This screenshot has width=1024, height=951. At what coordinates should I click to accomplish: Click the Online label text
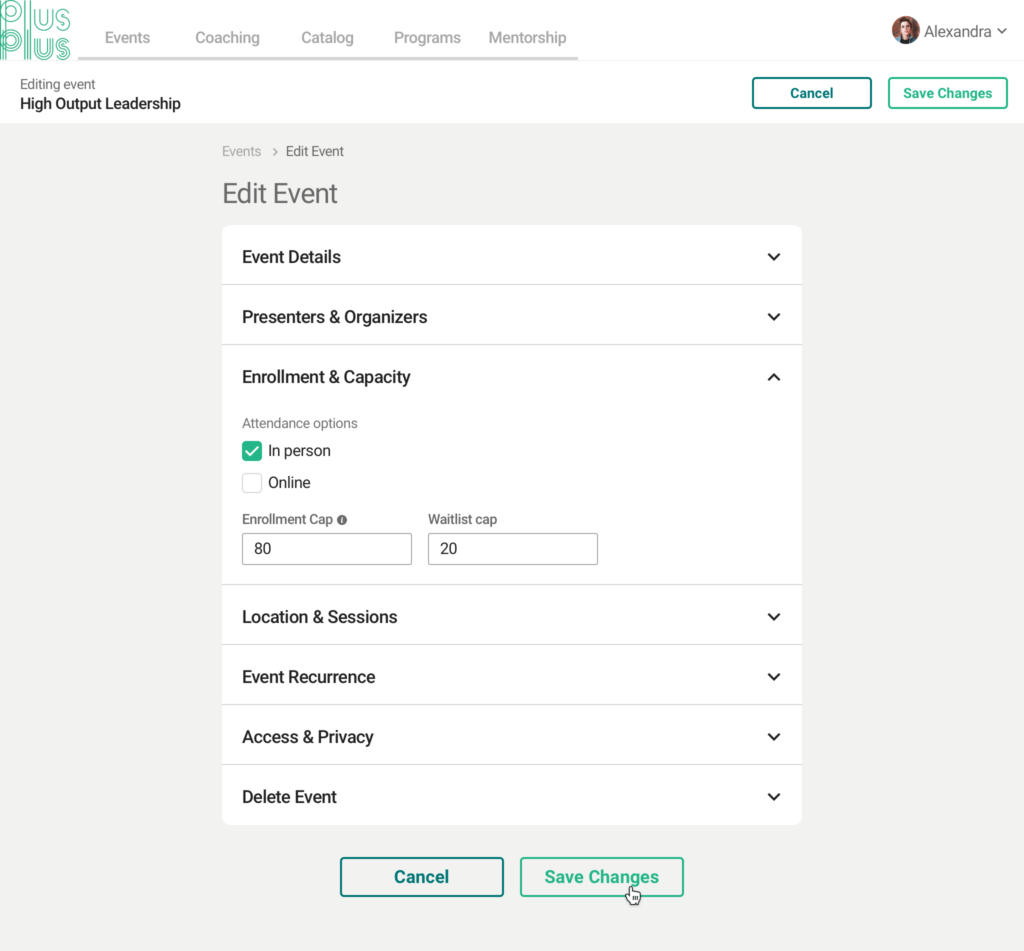289,483
